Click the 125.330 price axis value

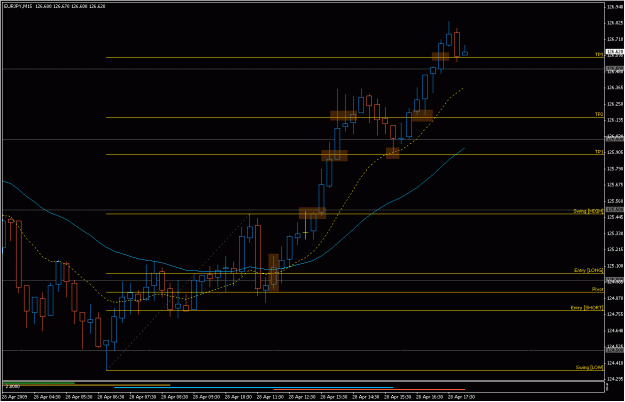pos(615,233)
